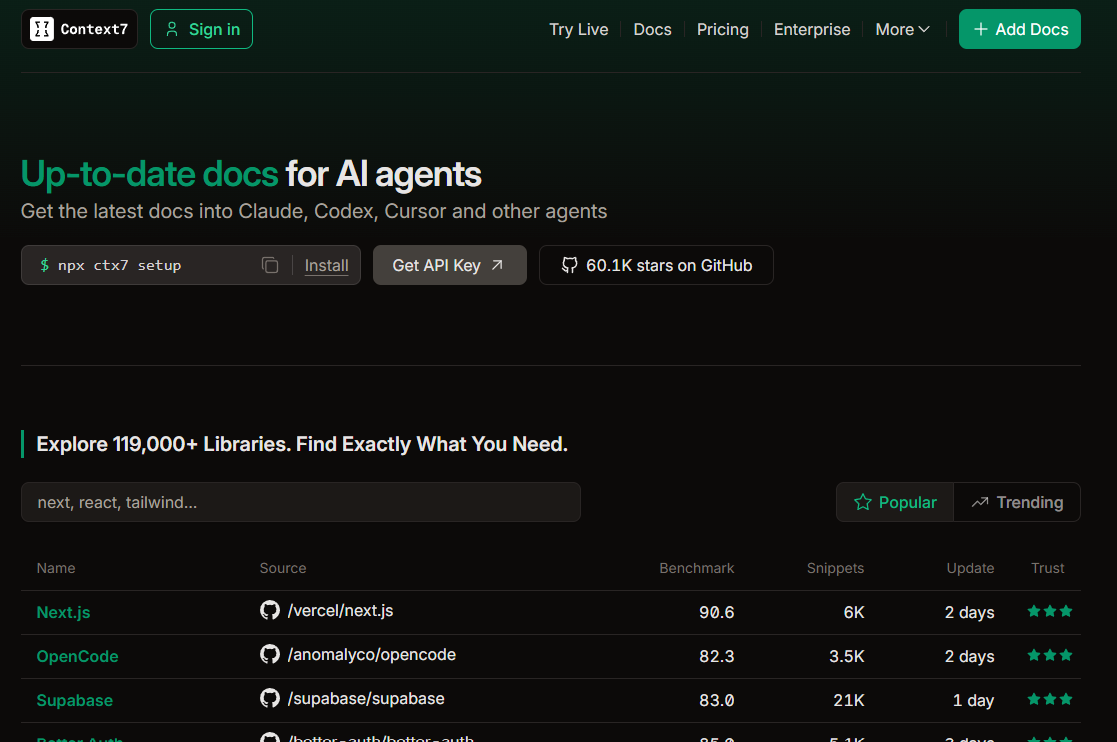This screenshot has height=742, width=1117.
Task: Switch to the Trending tab
Action: (x=1017, y=502)
